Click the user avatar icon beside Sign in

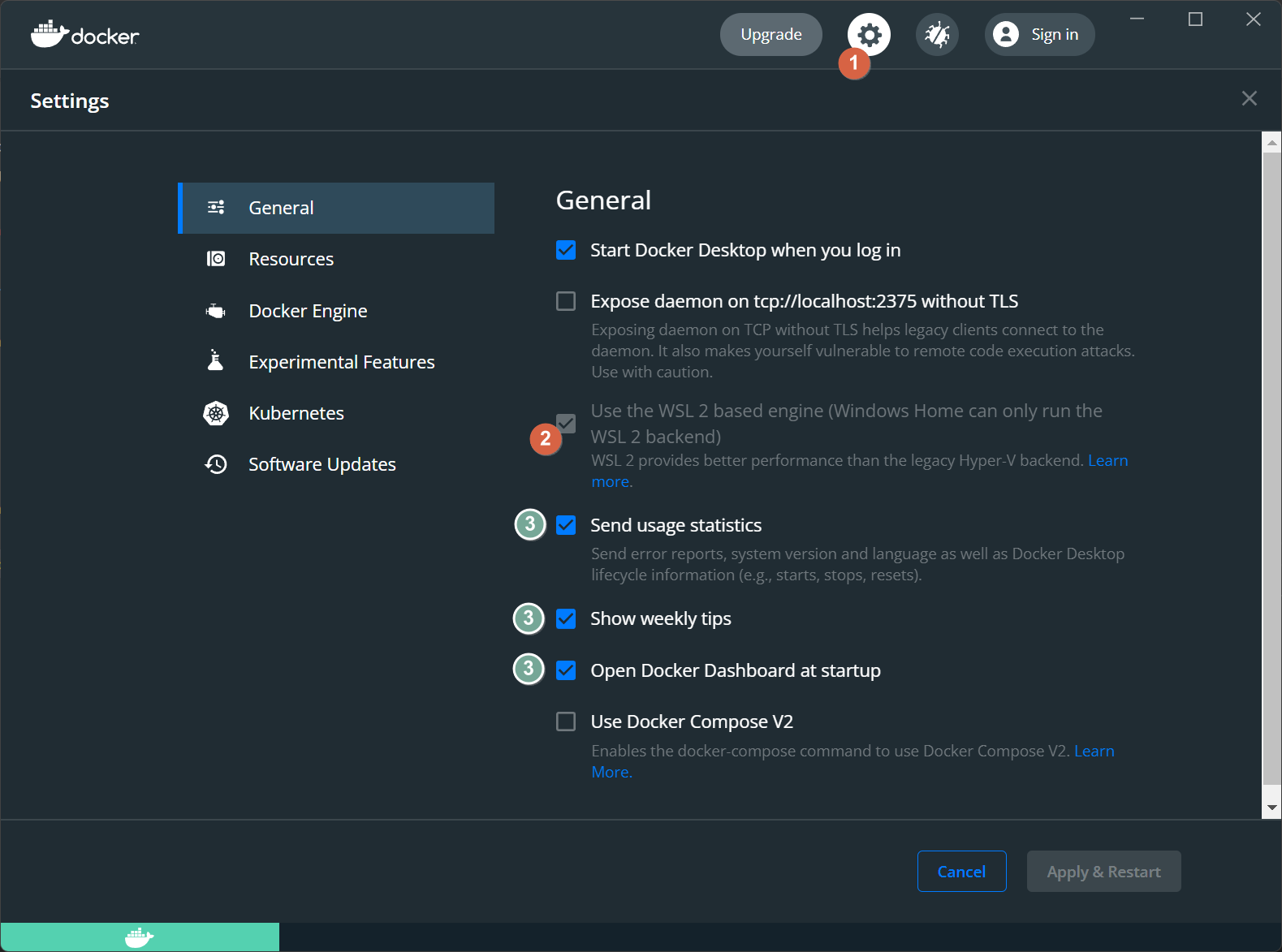click(x=1006, y=34)
